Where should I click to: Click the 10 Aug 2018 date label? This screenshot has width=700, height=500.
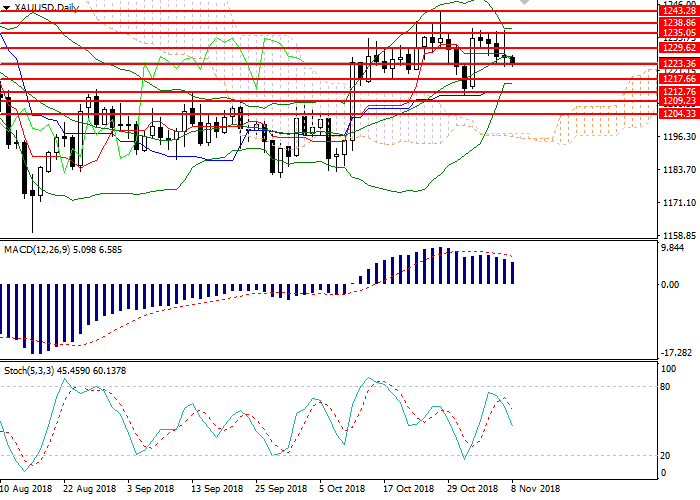pos(26,489)
